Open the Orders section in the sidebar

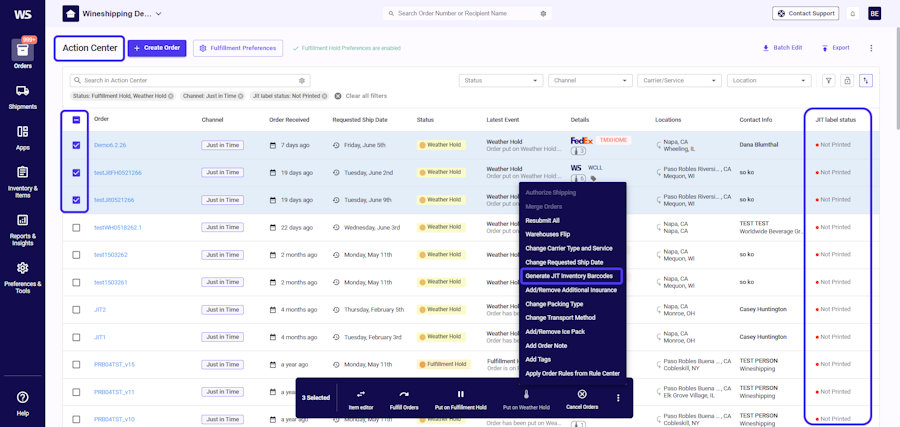point(22,53)
